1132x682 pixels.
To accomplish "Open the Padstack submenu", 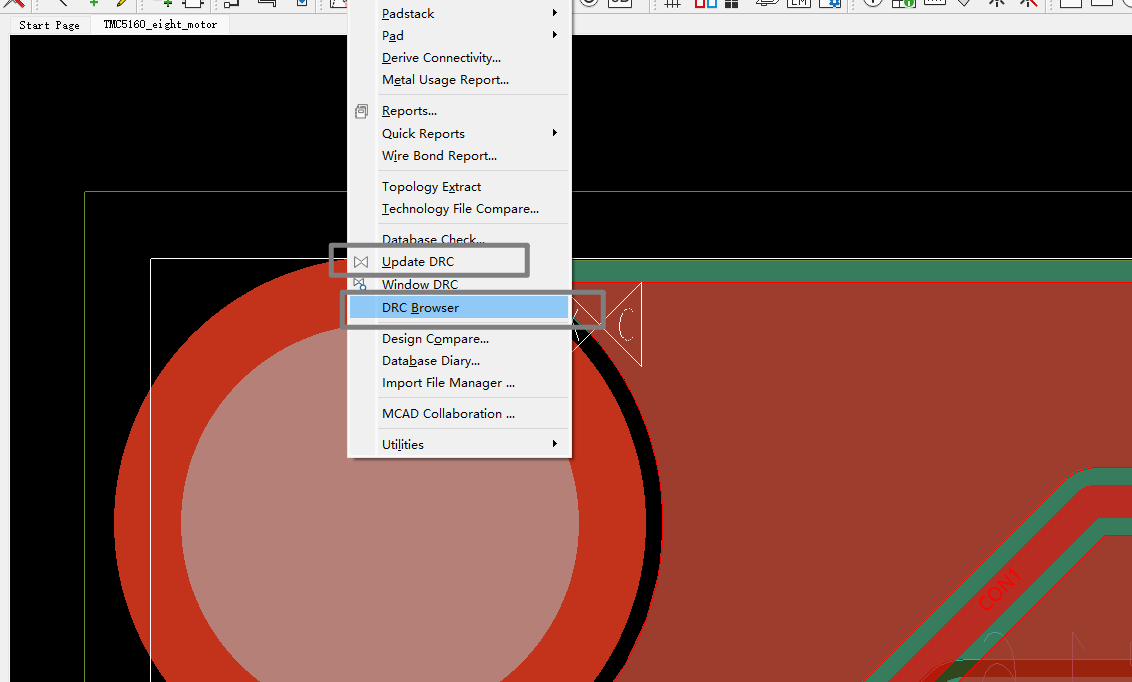I will coord(460,14).
